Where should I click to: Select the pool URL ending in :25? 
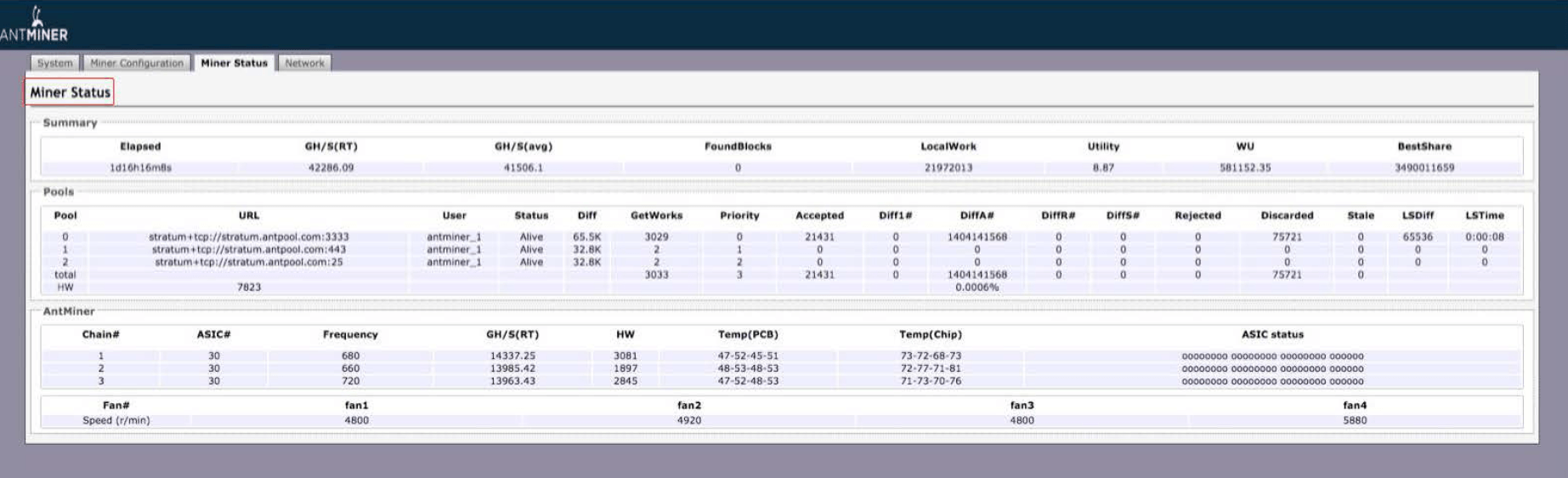pyautogui.click(x=249, y=262)
